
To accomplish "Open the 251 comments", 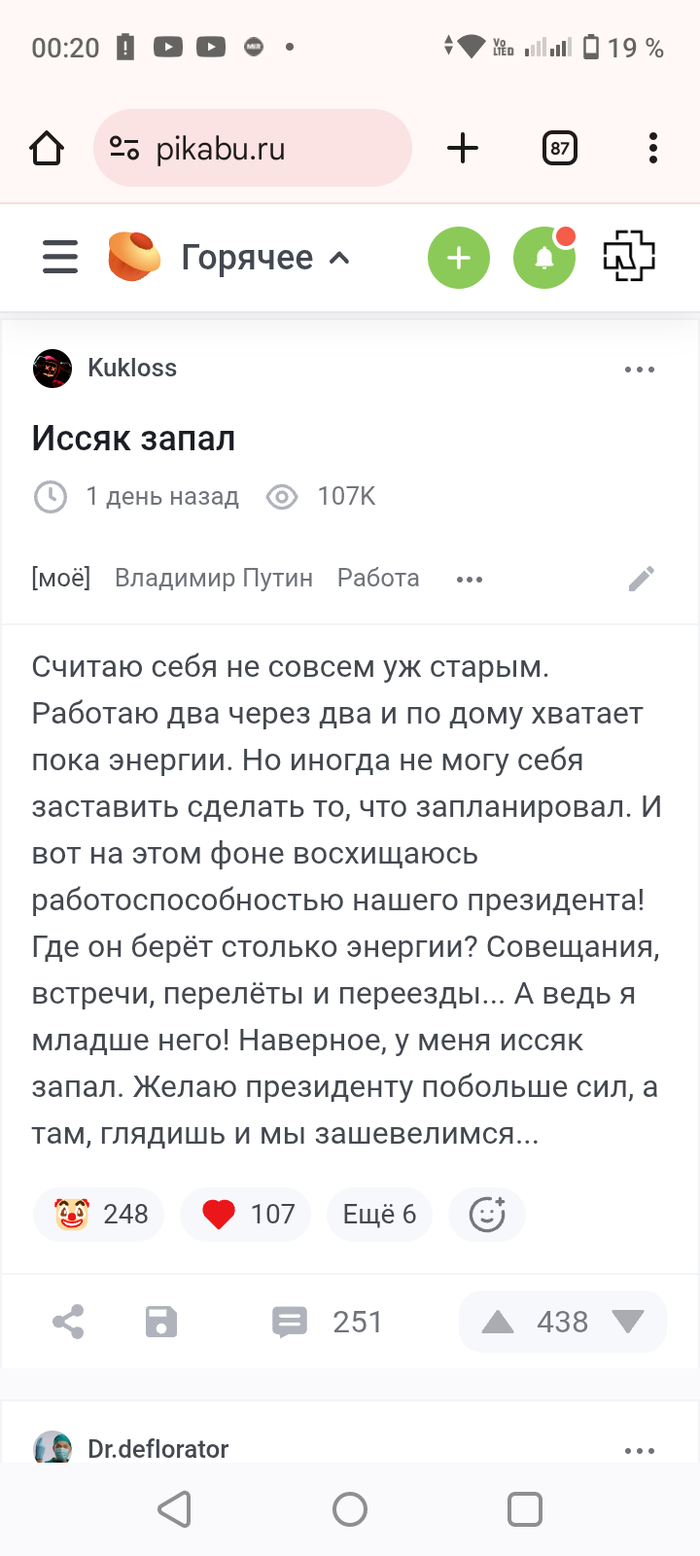I will (328, 1322).
